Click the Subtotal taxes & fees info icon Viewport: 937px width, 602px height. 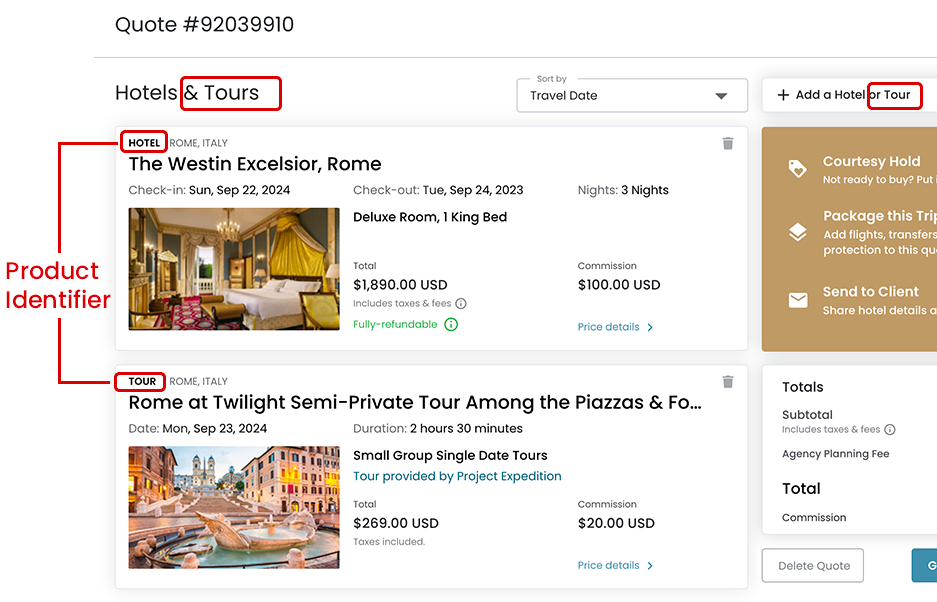890,430
